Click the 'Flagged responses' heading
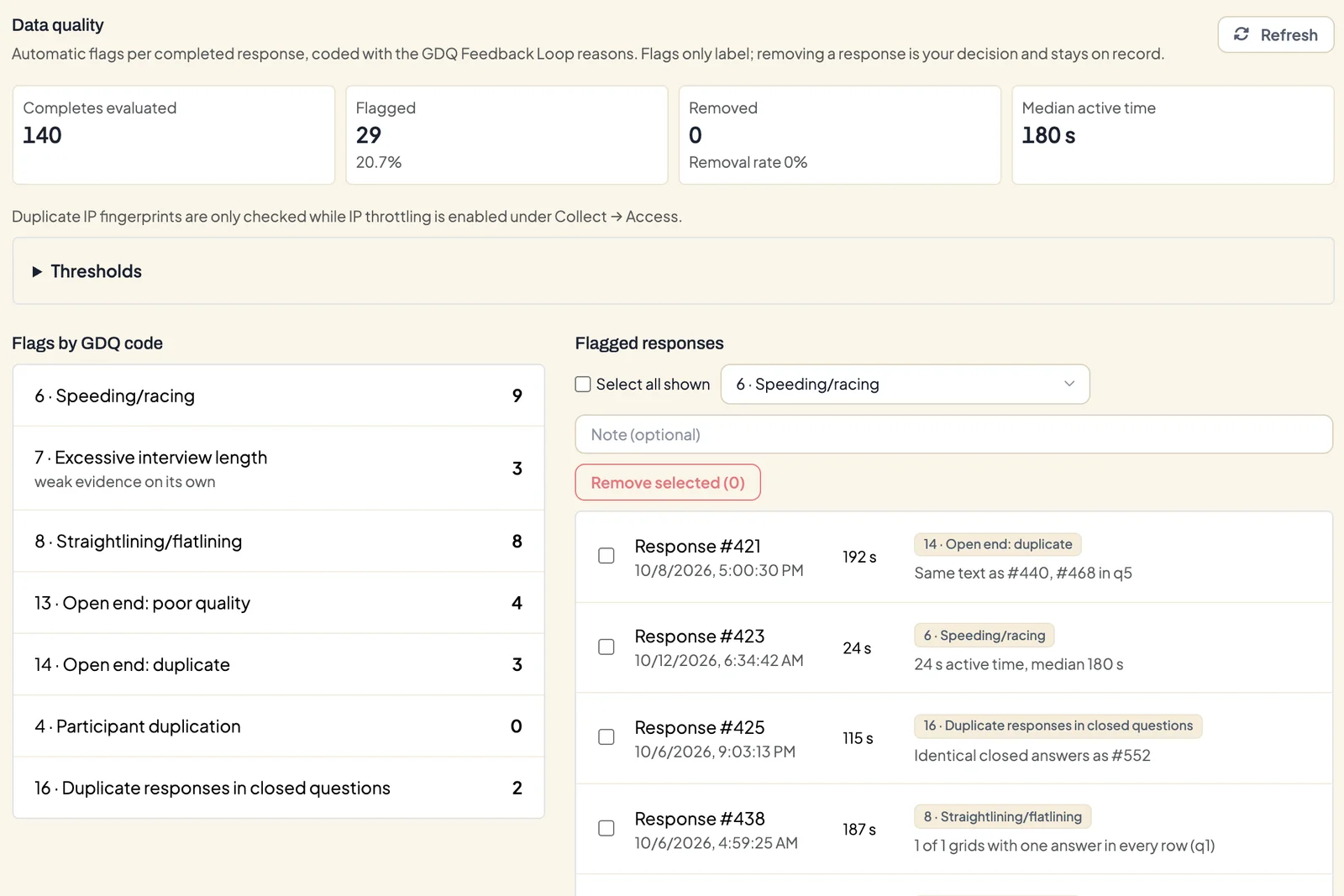Image resolution: width=1344 pixels, height=896 pixels. click(649, 343)
